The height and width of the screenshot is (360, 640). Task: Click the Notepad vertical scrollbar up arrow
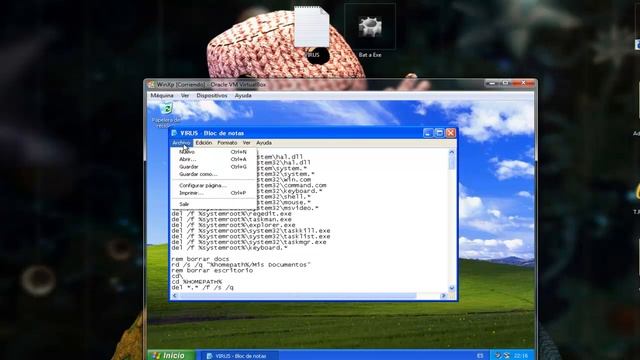pos(451,152)
